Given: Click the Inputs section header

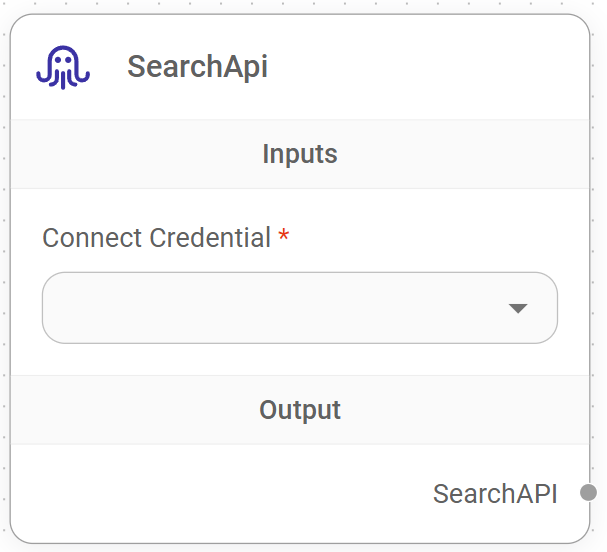Looking at the screenshot, I should tap(299, 154).
